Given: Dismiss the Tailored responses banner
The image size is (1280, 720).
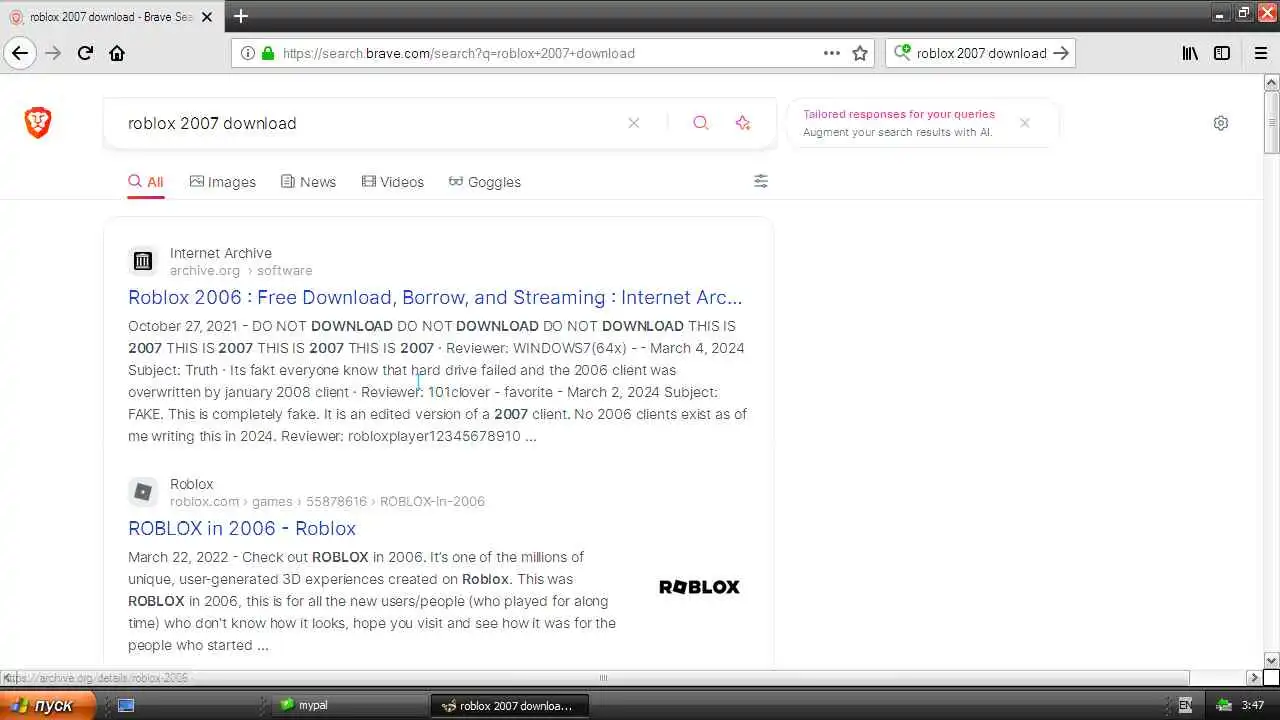Looking at the screenshot, I should click(1024, 123).
